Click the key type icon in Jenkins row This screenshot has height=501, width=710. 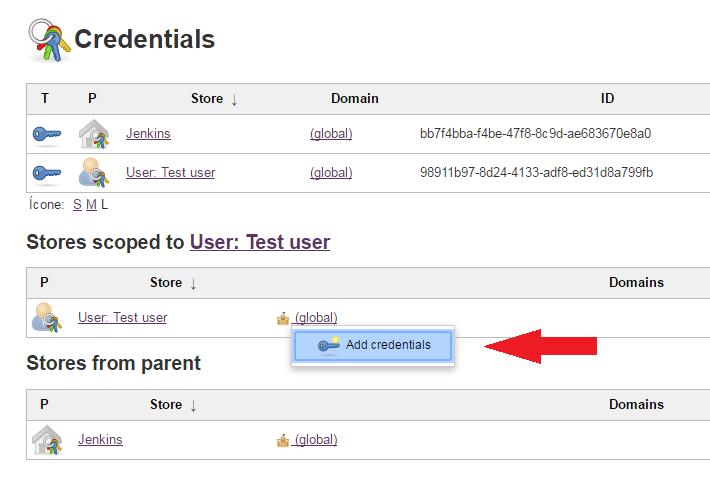click(x=47, y=135)
